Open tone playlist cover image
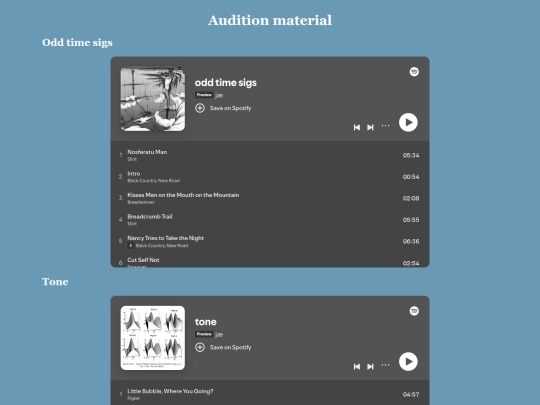The height and width of the screenshot is (405, 540). [x=153, y=338]
